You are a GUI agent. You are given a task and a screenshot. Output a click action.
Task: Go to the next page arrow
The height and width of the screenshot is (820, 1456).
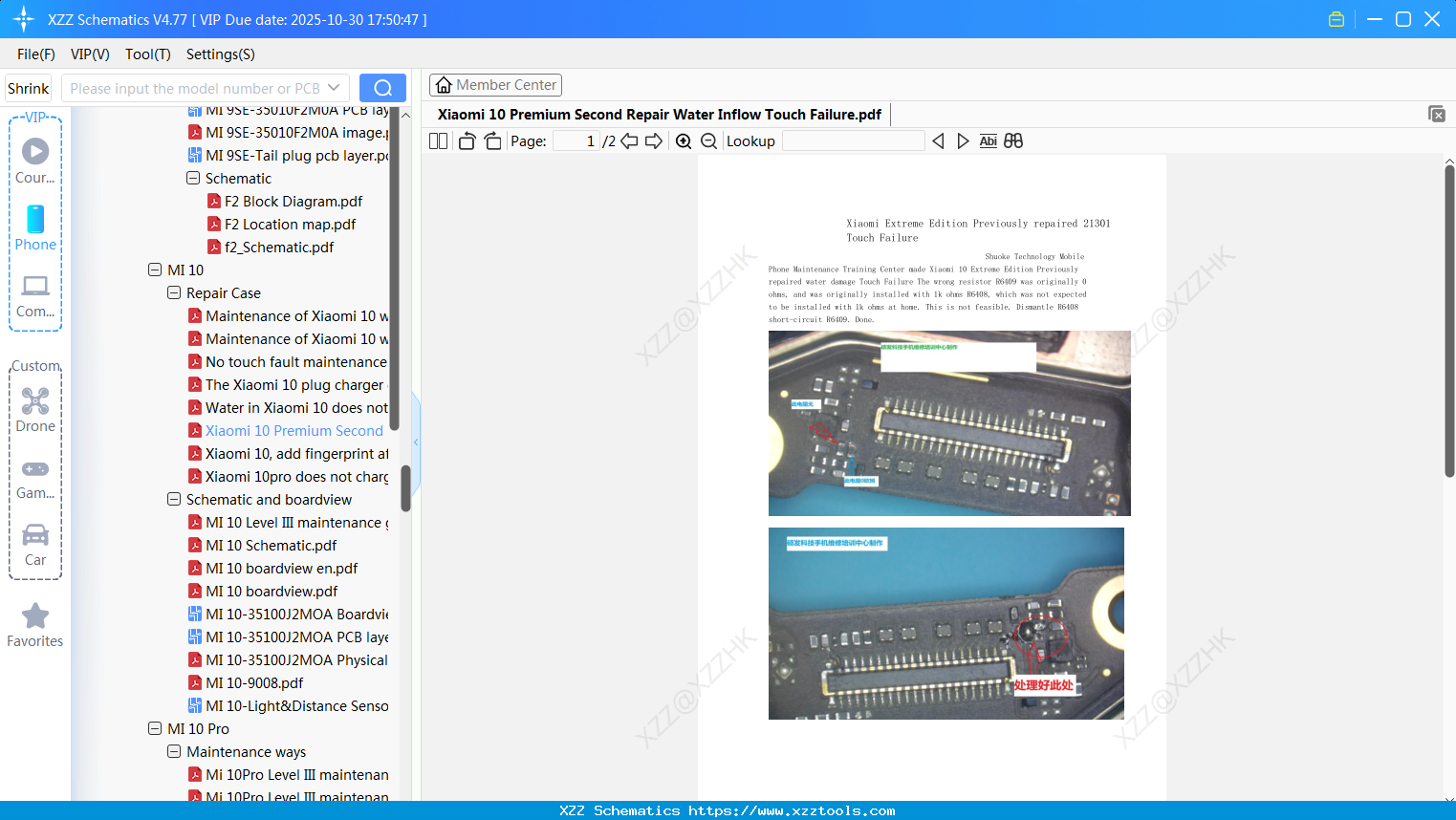tap(654, 141)
